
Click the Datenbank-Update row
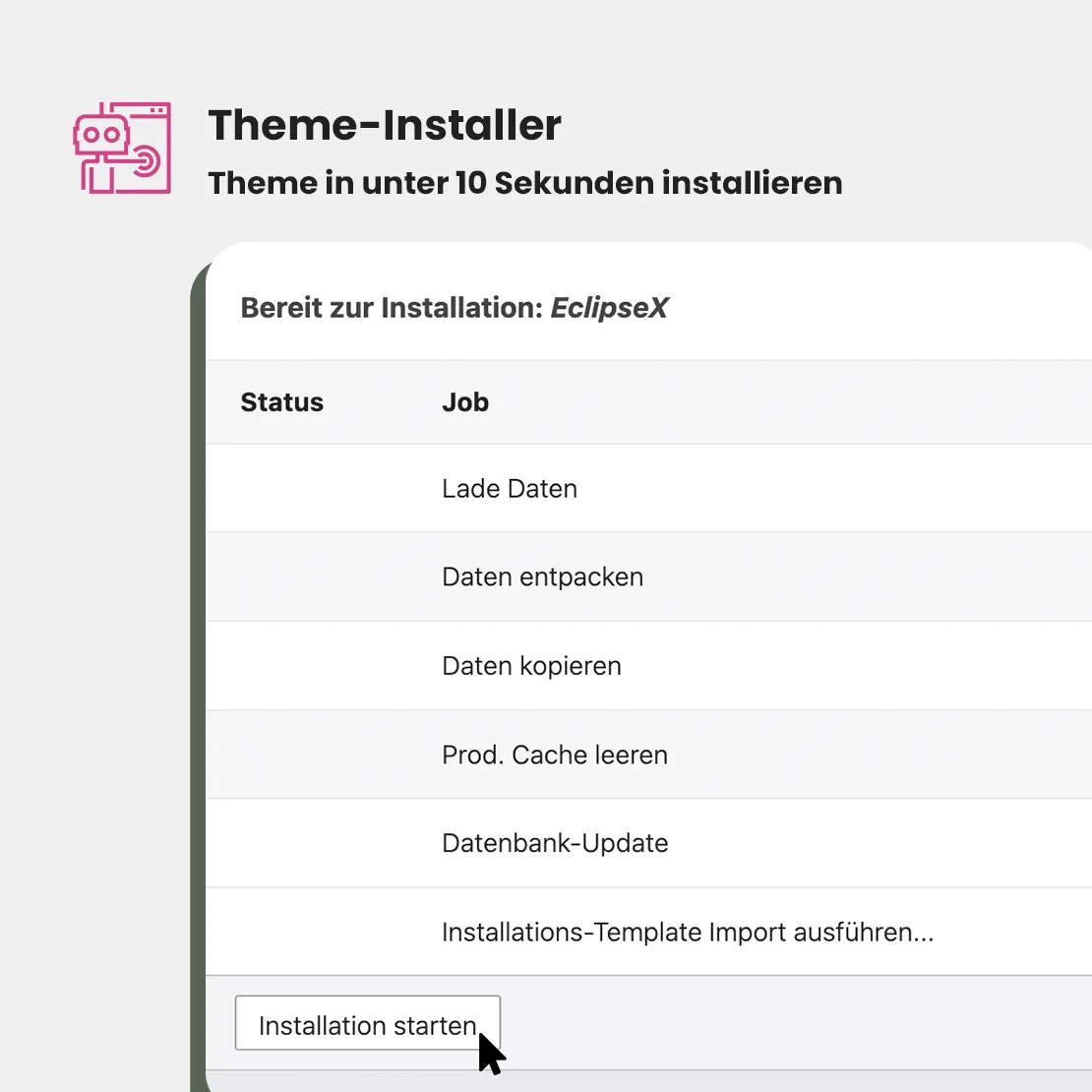click(555, 843)
